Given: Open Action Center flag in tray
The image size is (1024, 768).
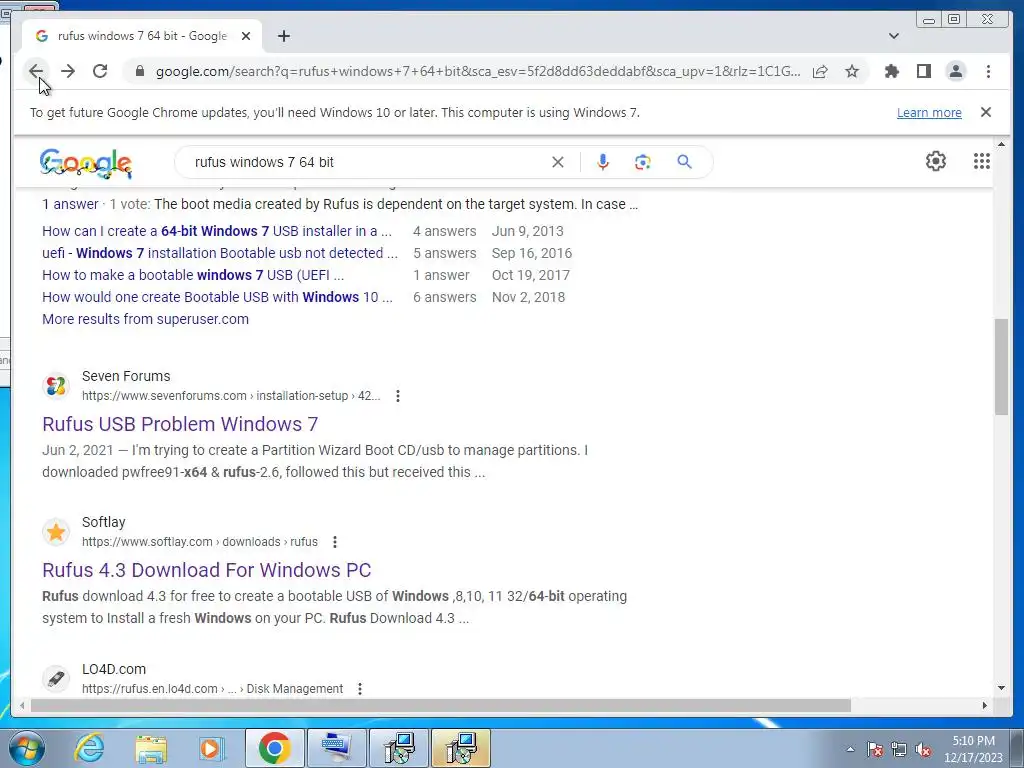Looking at the screenshot, I should point(874,750).
